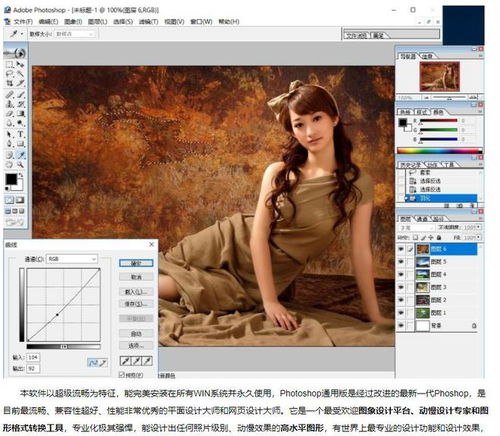
Task: Click the red R slider in Color panel
Action: pyautogui.click(x=439, y=121)
